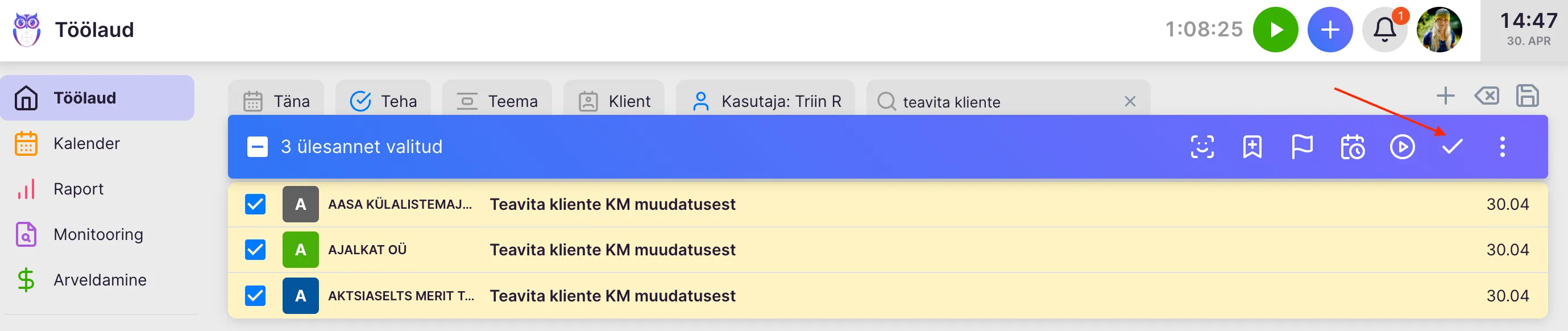Click the flag icon in selection bar
Image resolution: width=1568 pixels, height=331 pixels.
pos(1302,147)
